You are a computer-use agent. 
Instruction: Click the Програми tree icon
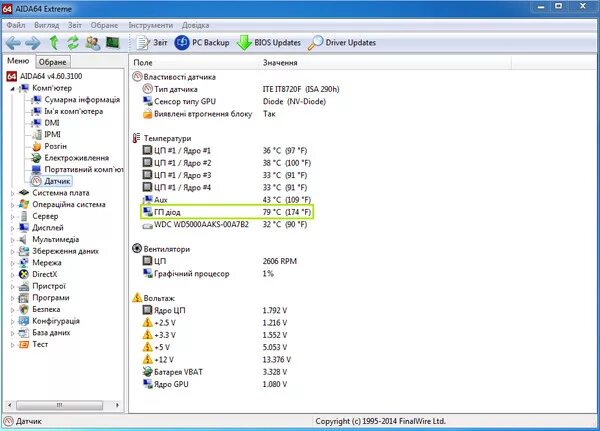pos(24,297)
